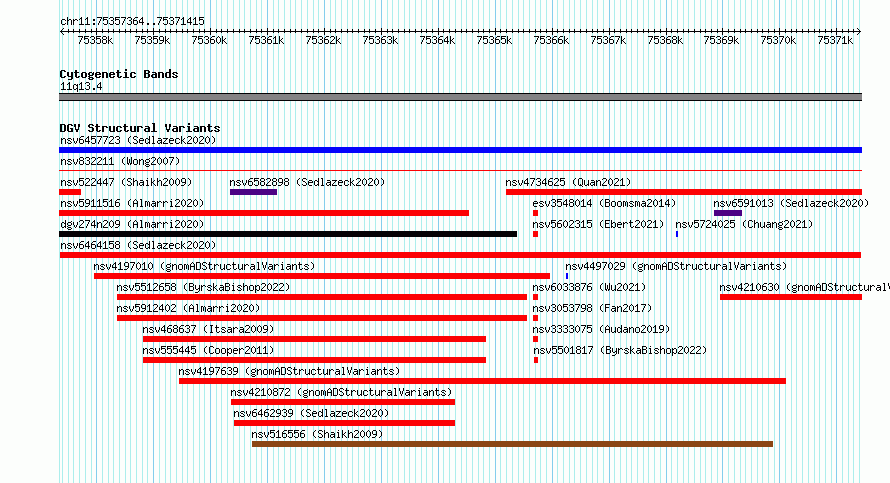Viewport: 890px width, 483px height.
Task: Click the small red nsv3333075 marker
Action: [535, 339]
